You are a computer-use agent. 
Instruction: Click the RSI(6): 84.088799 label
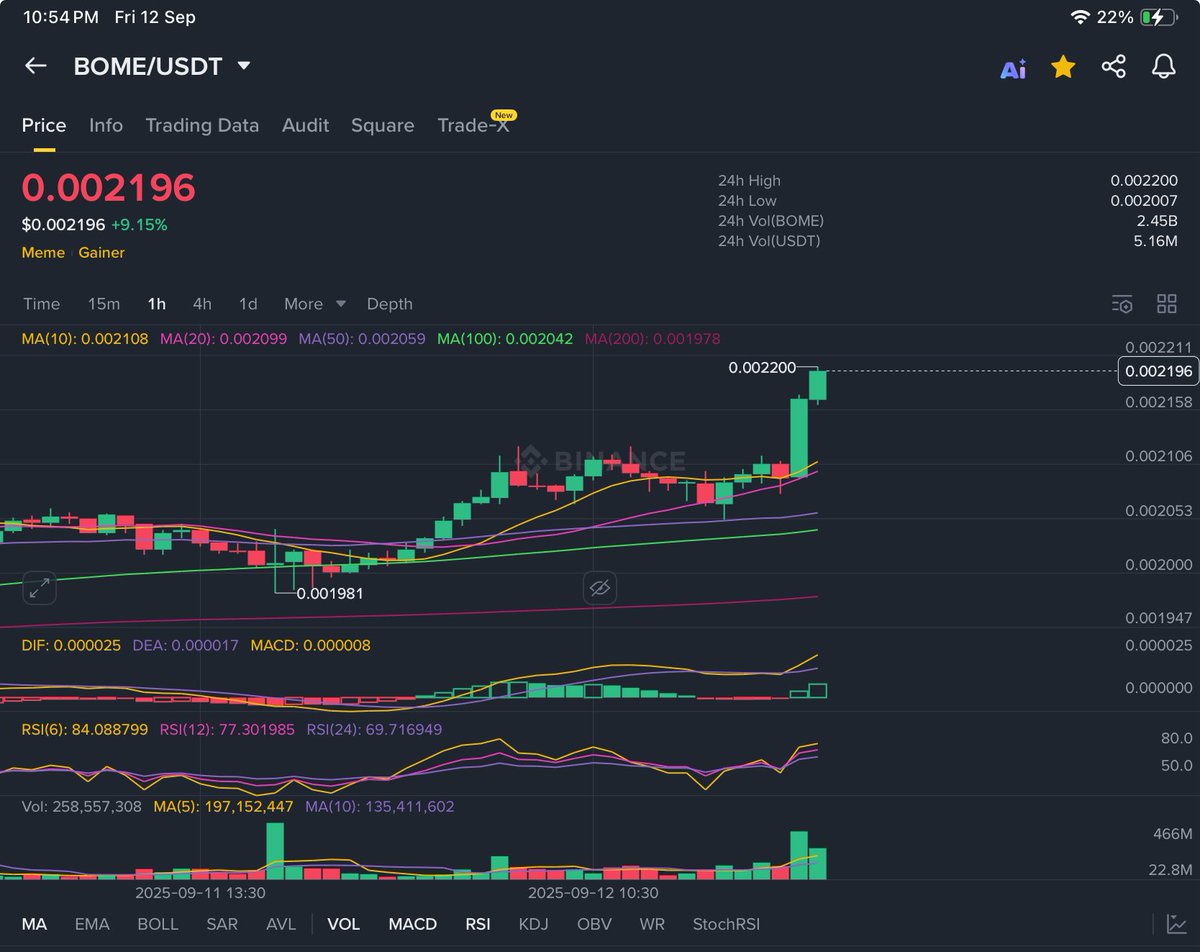85,730
